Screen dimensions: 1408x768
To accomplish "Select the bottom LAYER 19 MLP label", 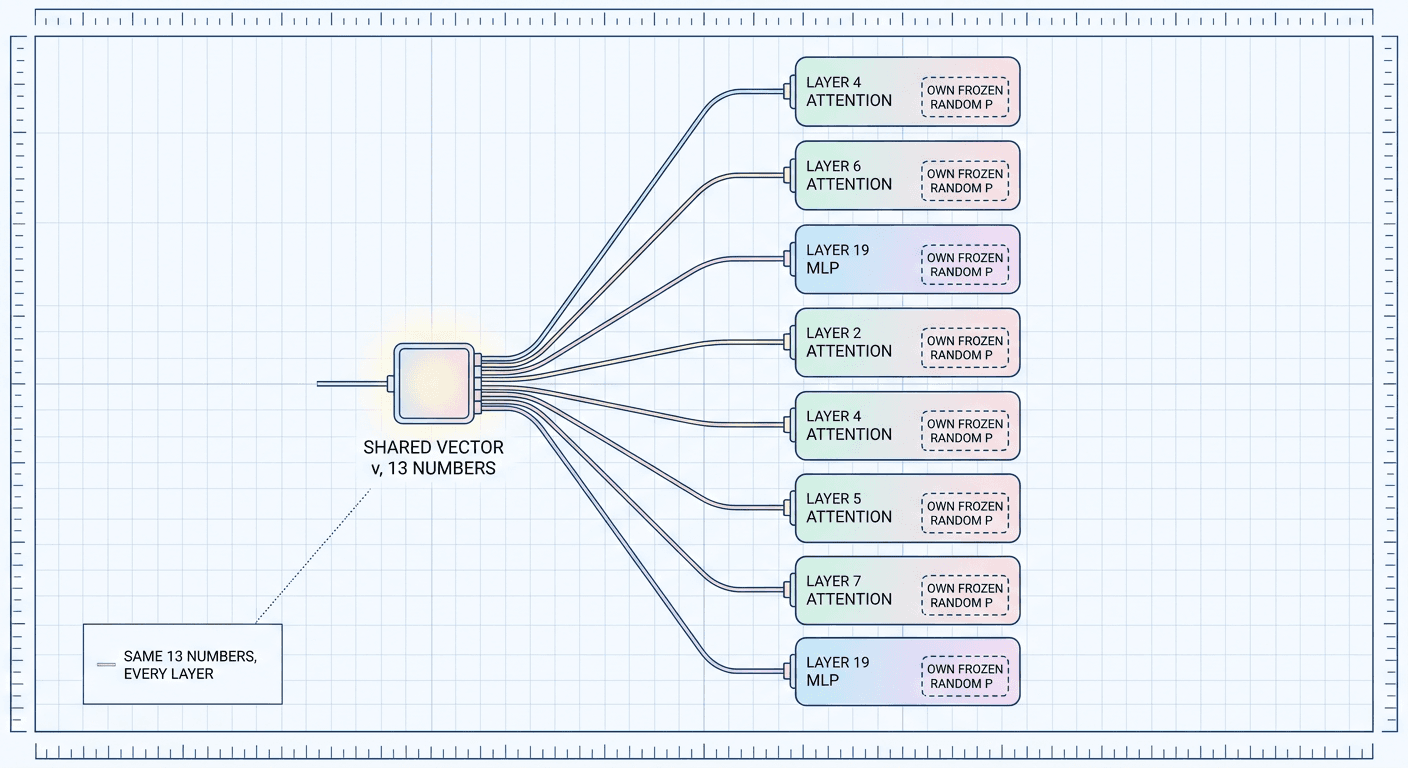I will coord(838,671).
